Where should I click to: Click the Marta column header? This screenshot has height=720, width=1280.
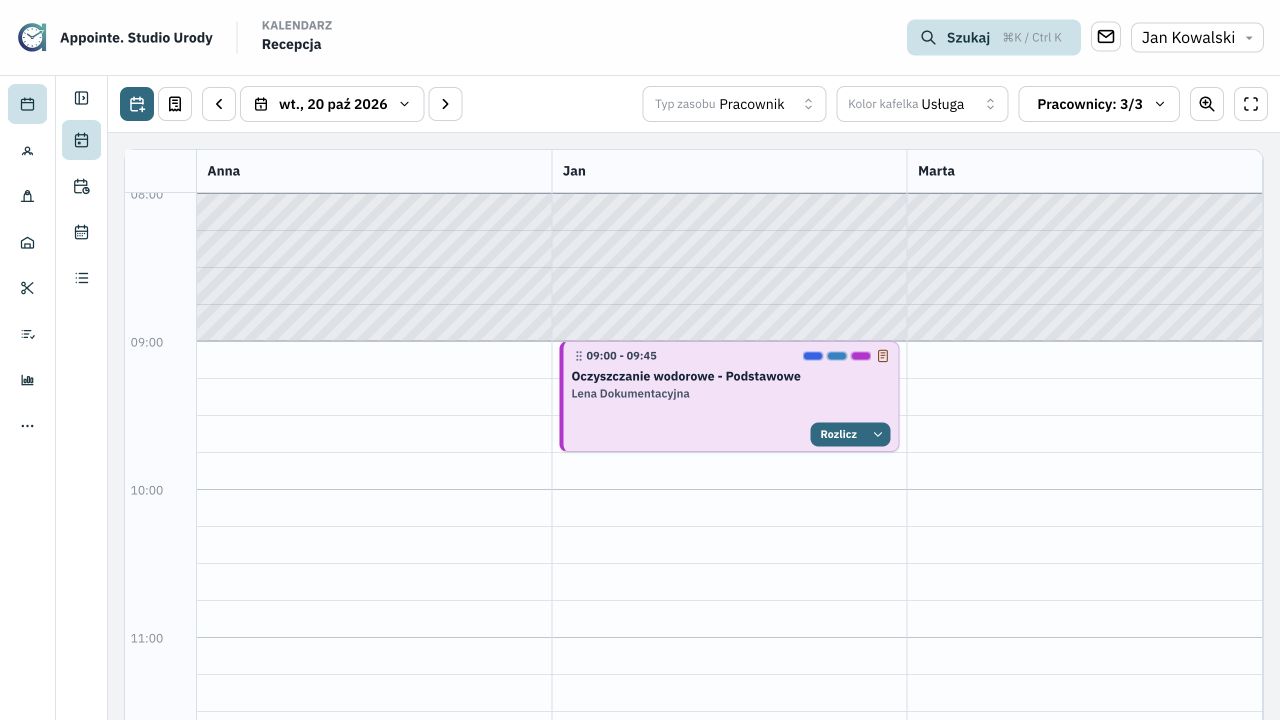[x=1084, y=171]
